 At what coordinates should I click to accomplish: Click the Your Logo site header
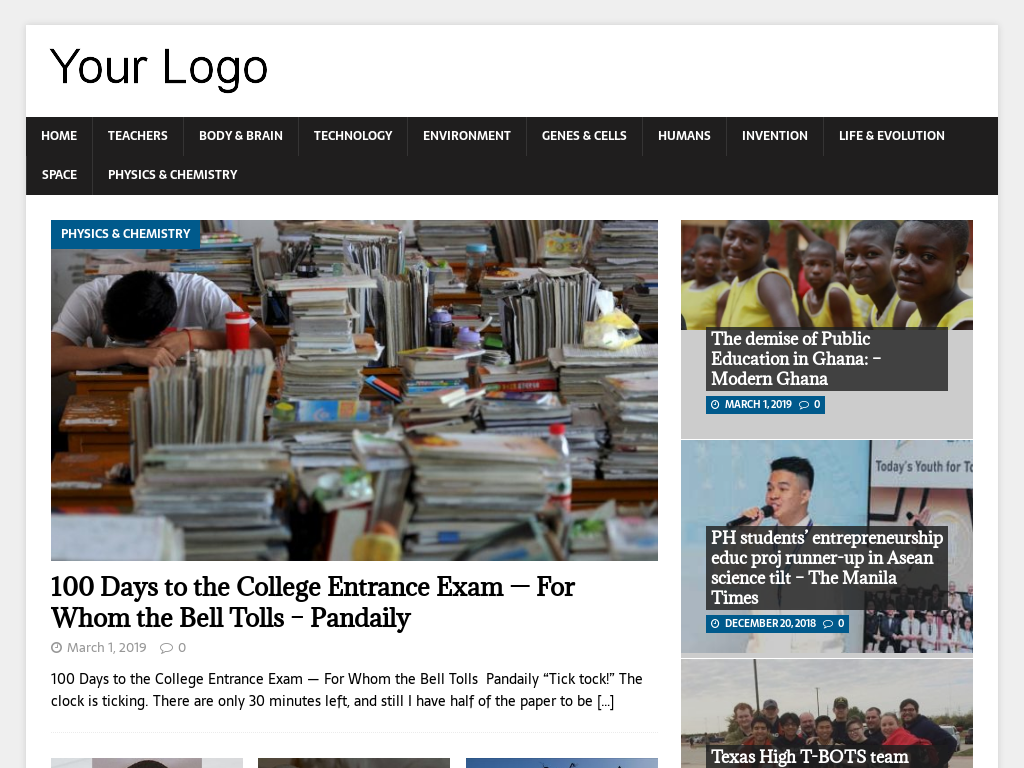[x=159, y=67]
